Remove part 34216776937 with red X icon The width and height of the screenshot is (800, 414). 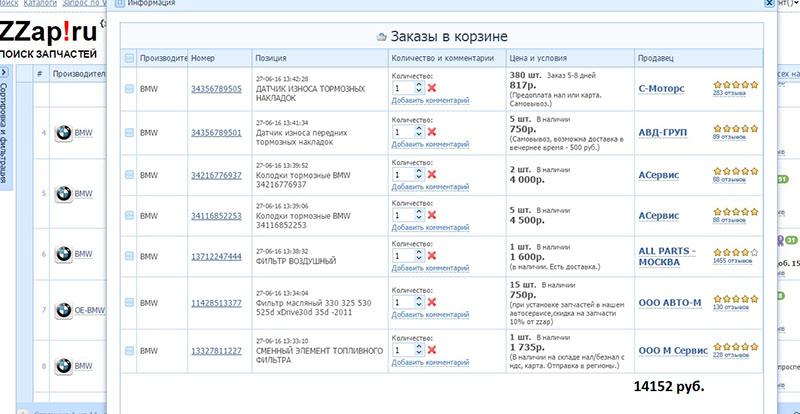(432, 175)
